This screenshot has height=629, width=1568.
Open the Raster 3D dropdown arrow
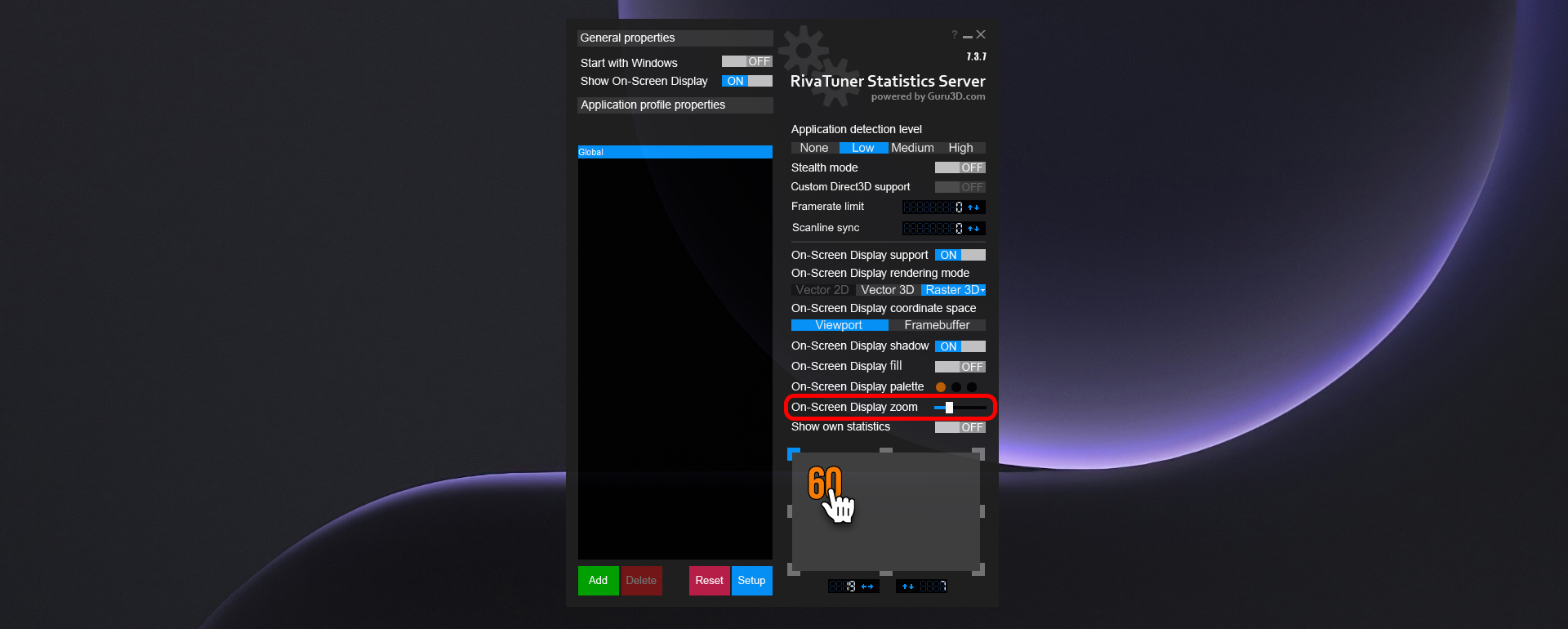(x=983, y=291)
